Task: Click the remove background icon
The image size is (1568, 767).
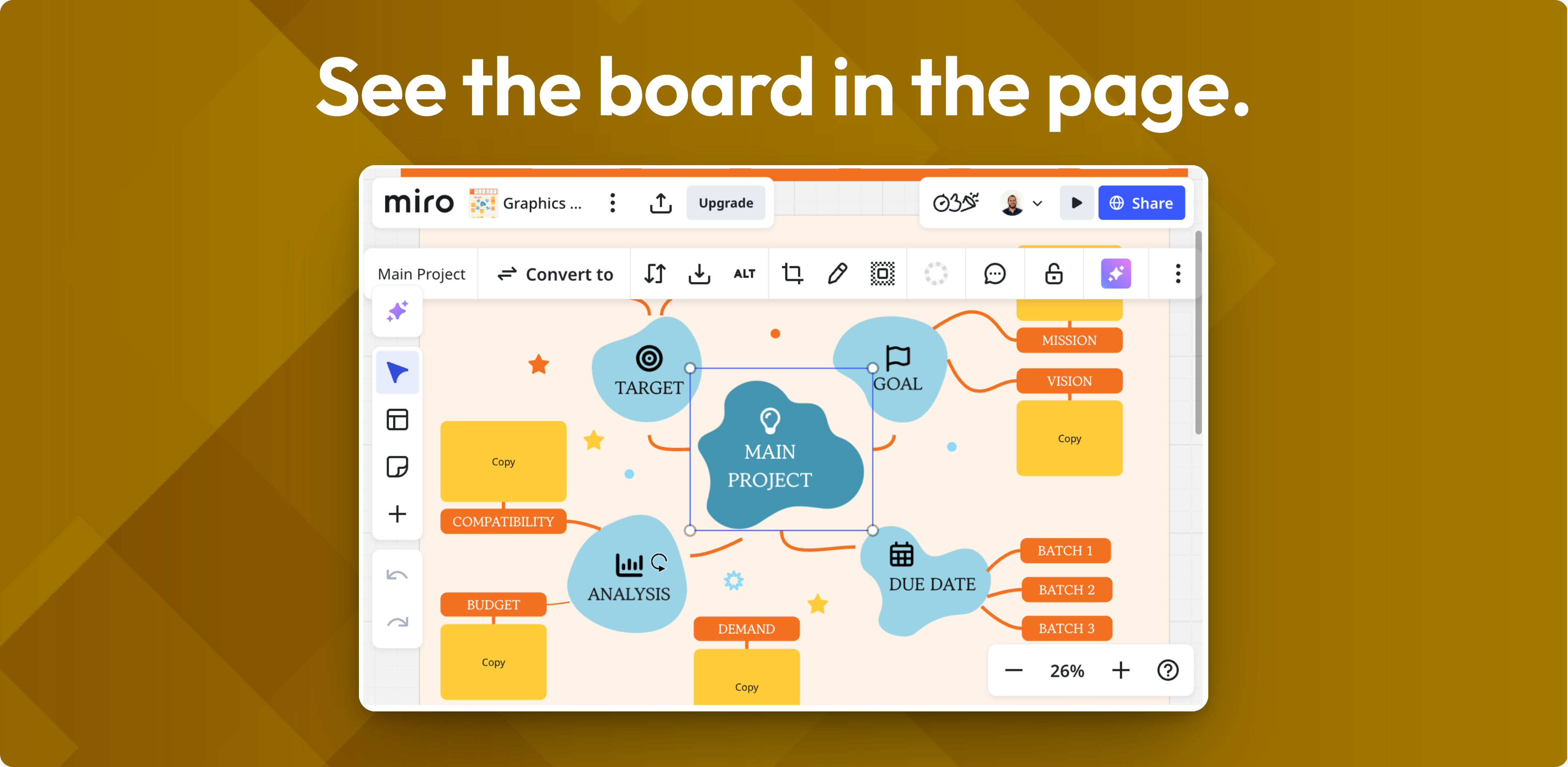Action: point(882,274)
